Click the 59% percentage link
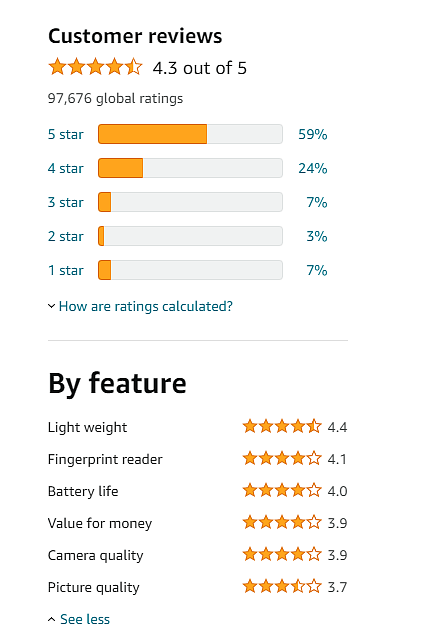The image size is (425, 641). tap(313, 134)
